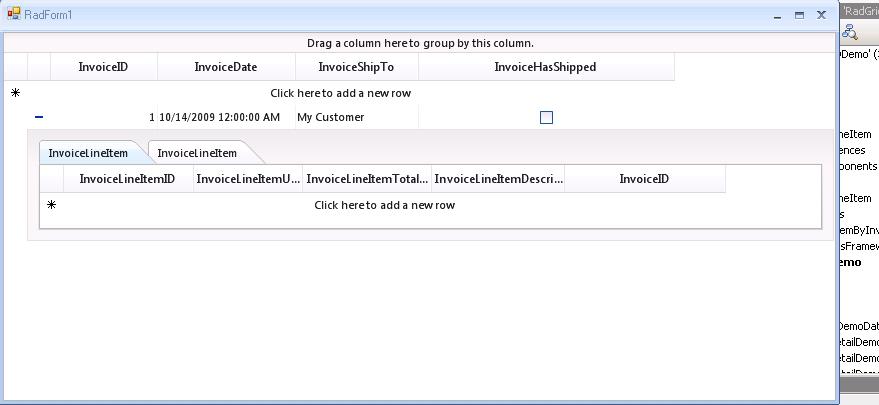The image size is (879, 405).
Task: Click InvoiceLineItemDescri... column header
Action: (498, 179)
